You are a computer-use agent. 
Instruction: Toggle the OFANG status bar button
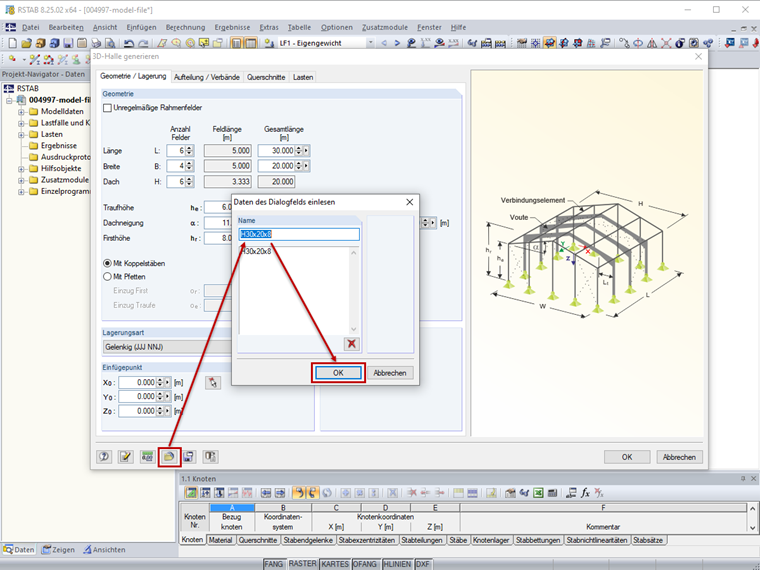365,564
